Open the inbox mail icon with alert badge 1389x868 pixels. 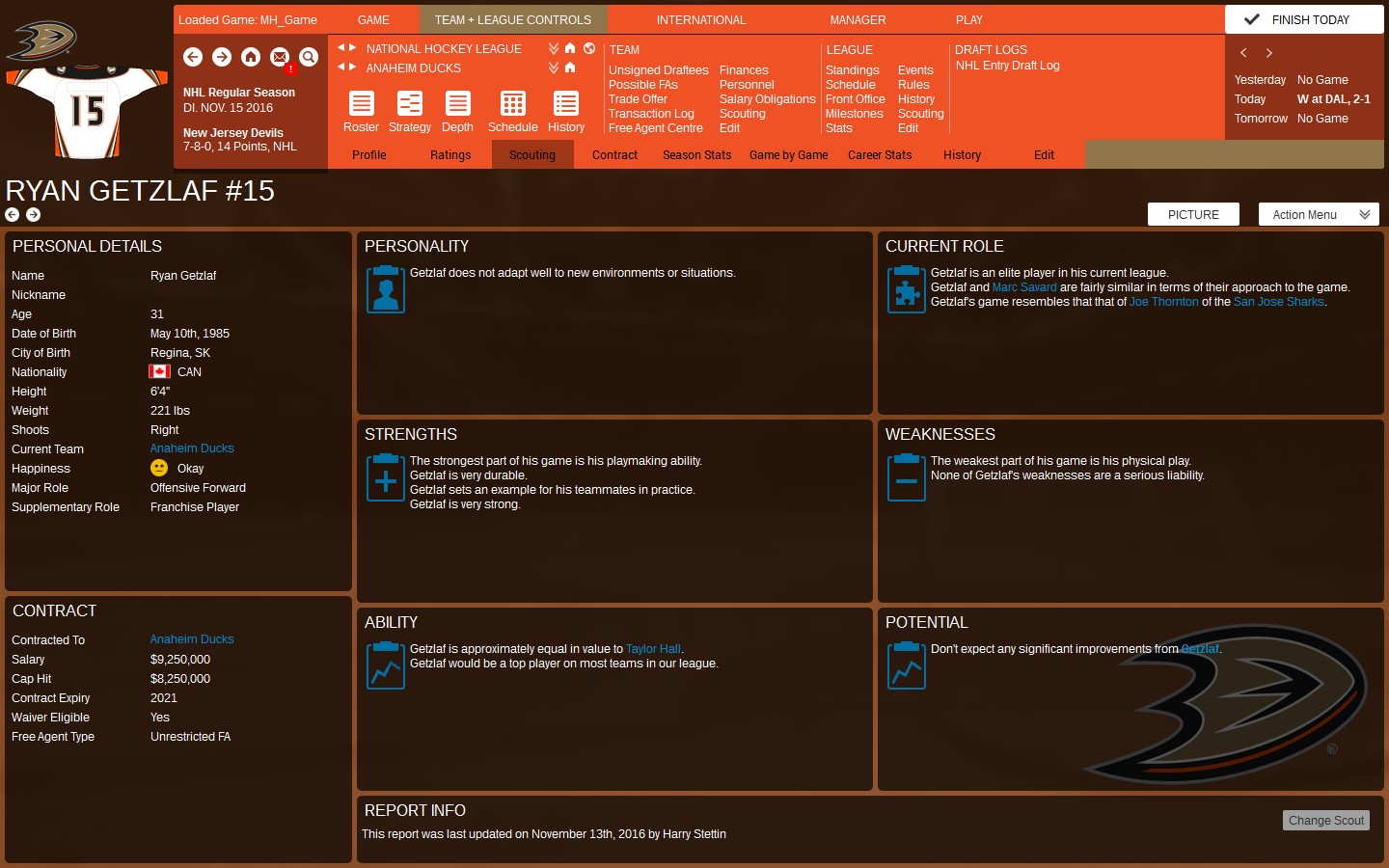280,58
